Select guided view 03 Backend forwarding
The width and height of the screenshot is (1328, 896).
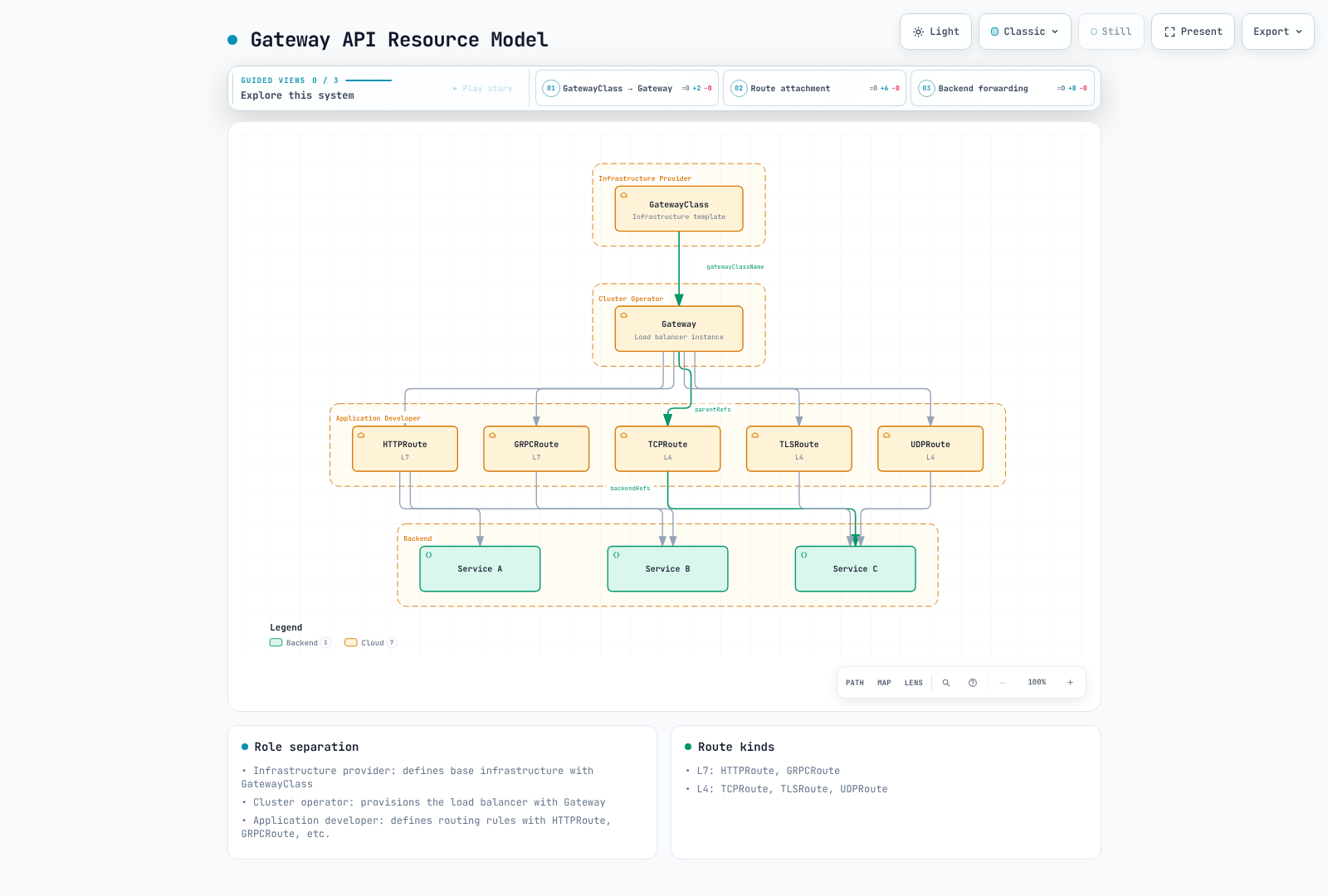[x=1002, y=88]
